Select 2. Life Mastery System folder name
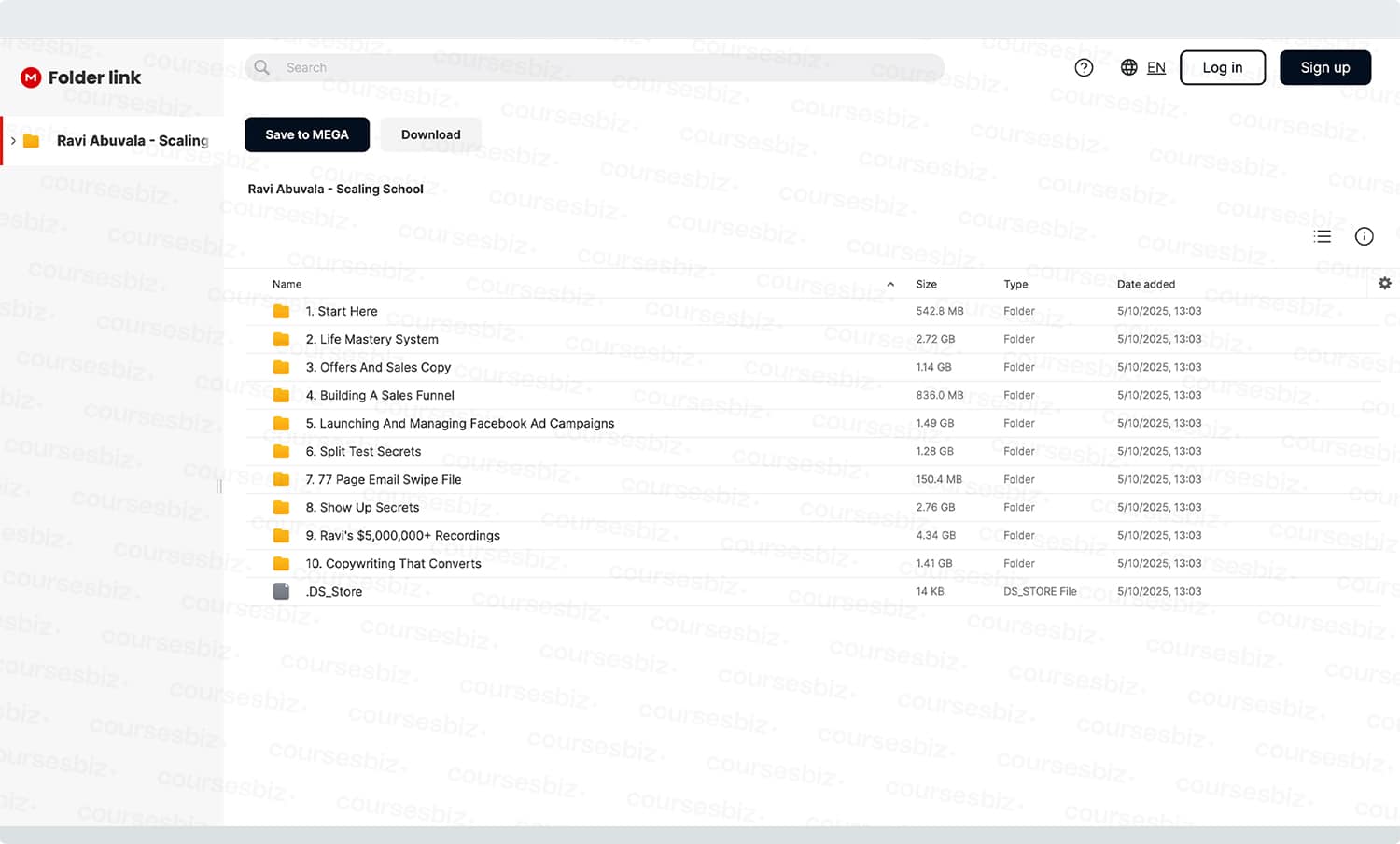The width and height of the screenshot is (1400, 844). click(371, 339)
